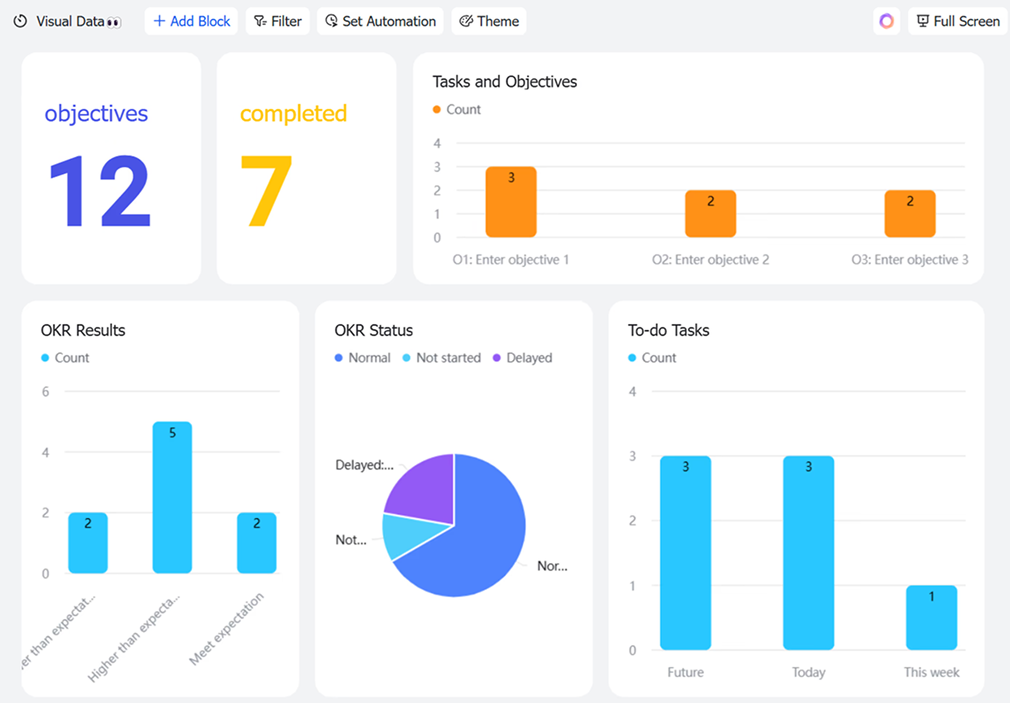Open the Set Automation menu
Screen dimensions: 1010x703
point(380,21)
